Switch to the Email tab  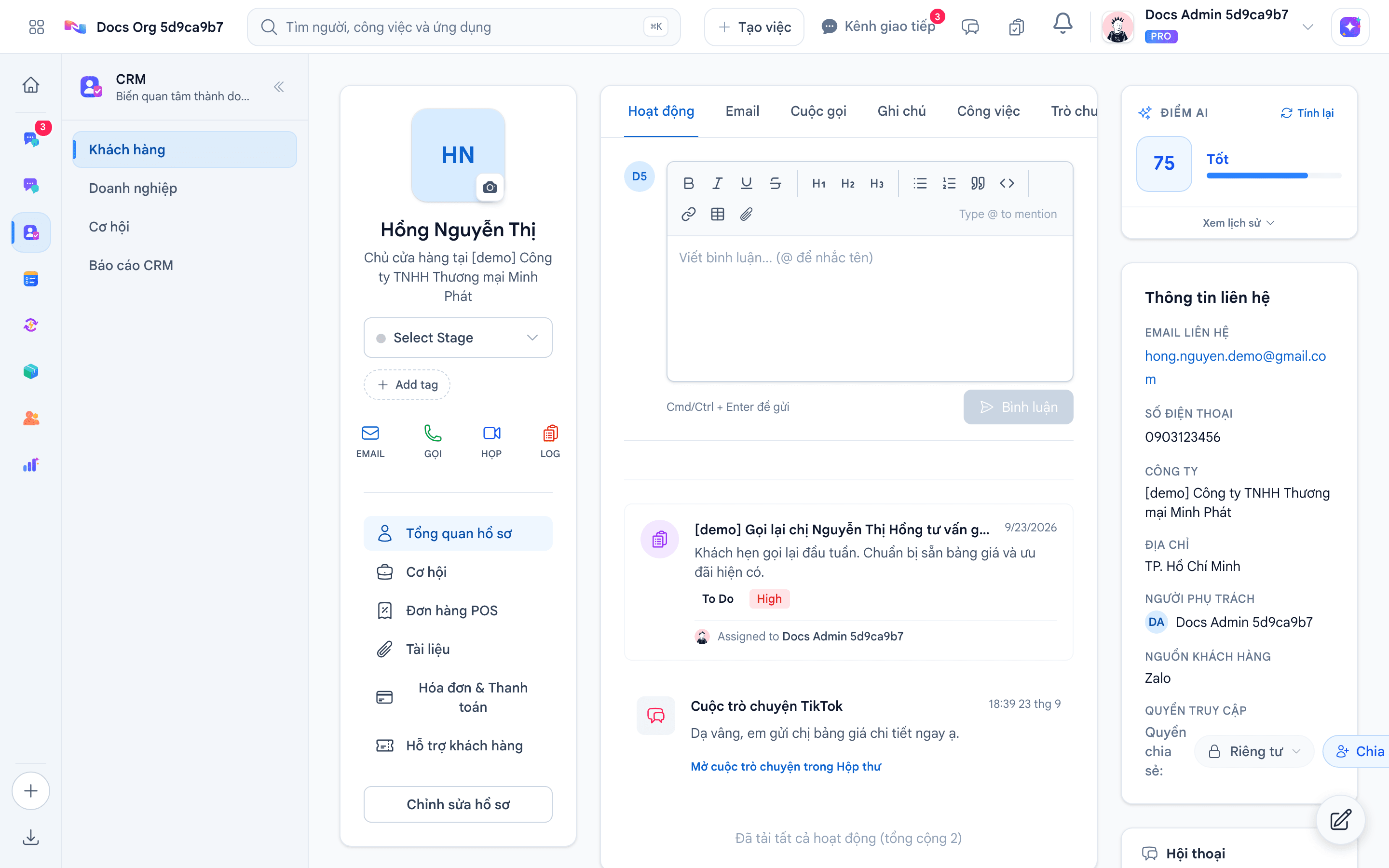click(742, 111)
